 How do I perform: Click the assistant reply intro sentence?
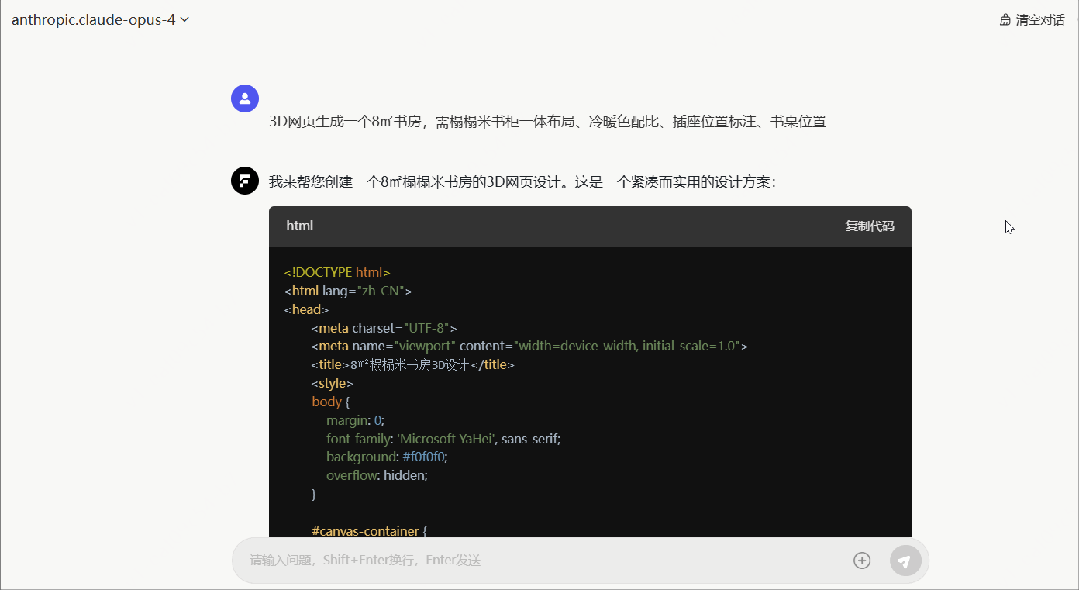pyautogui.click(x=522, y=182)
